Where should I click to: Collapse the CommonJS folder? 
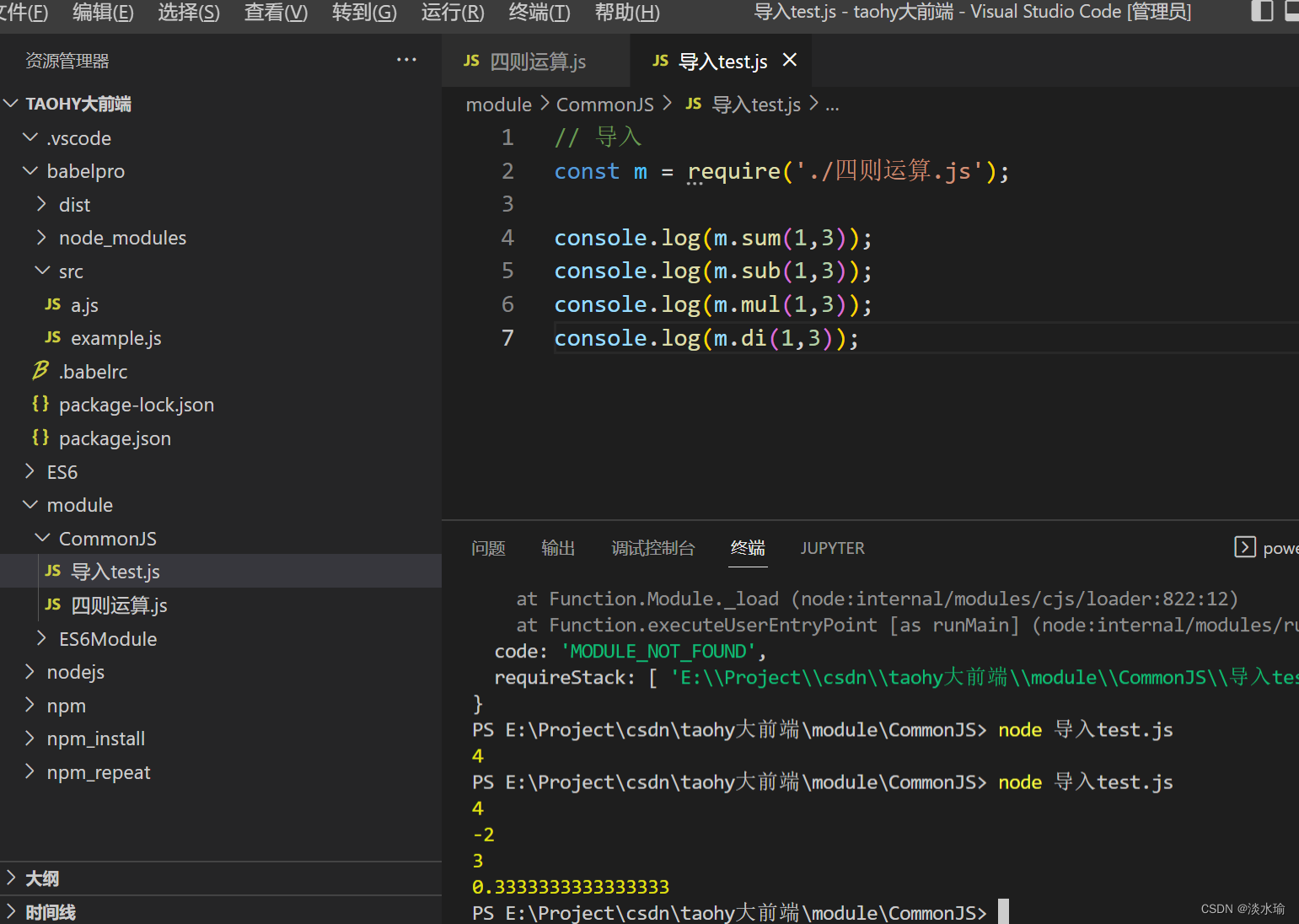click(42, 538)
